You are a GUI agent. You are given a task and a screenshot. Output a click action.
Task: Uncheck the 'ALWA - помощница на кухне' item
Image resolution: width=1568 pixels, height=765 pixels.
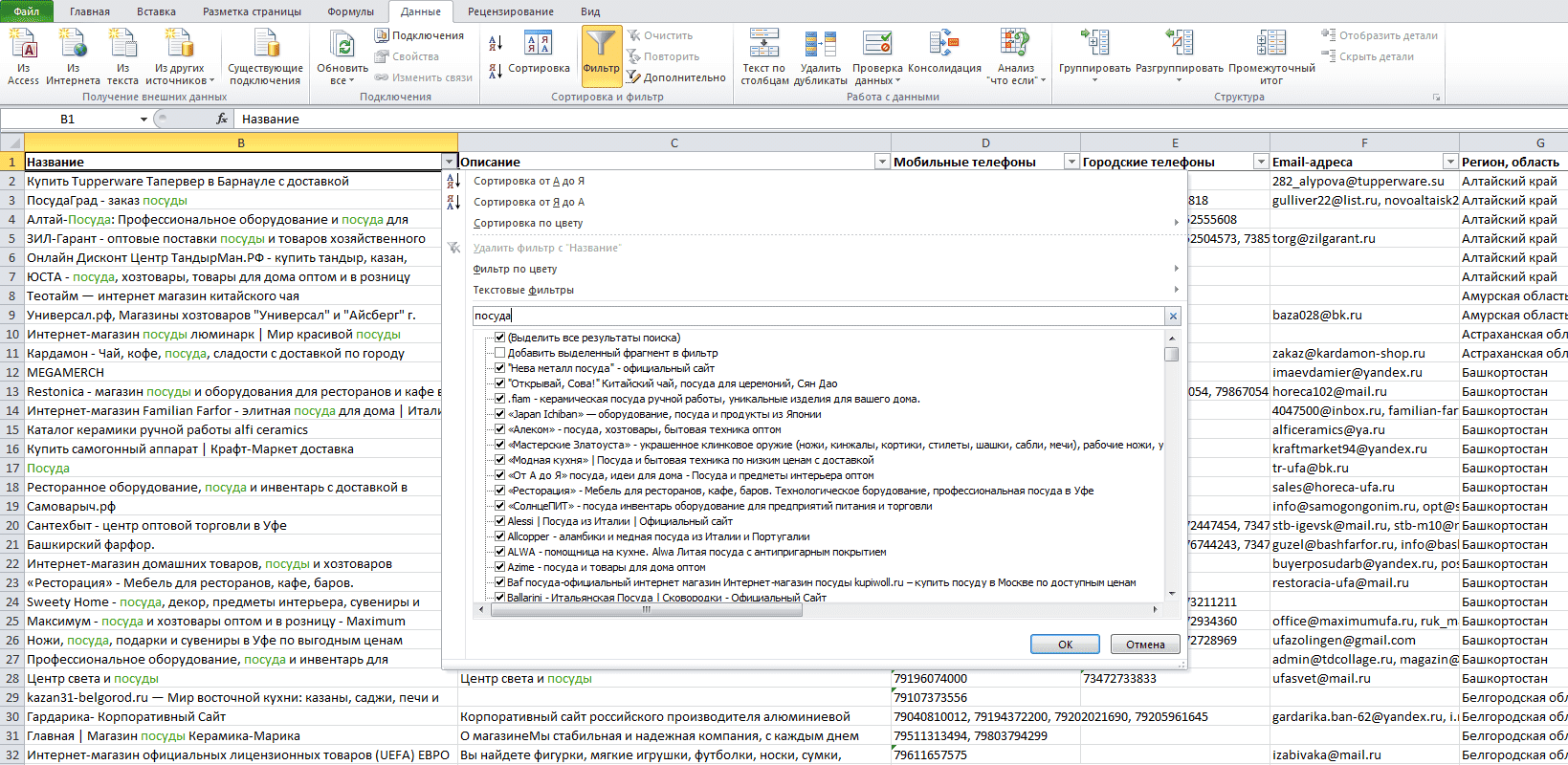pyautogui.click(x=499, y=552)
